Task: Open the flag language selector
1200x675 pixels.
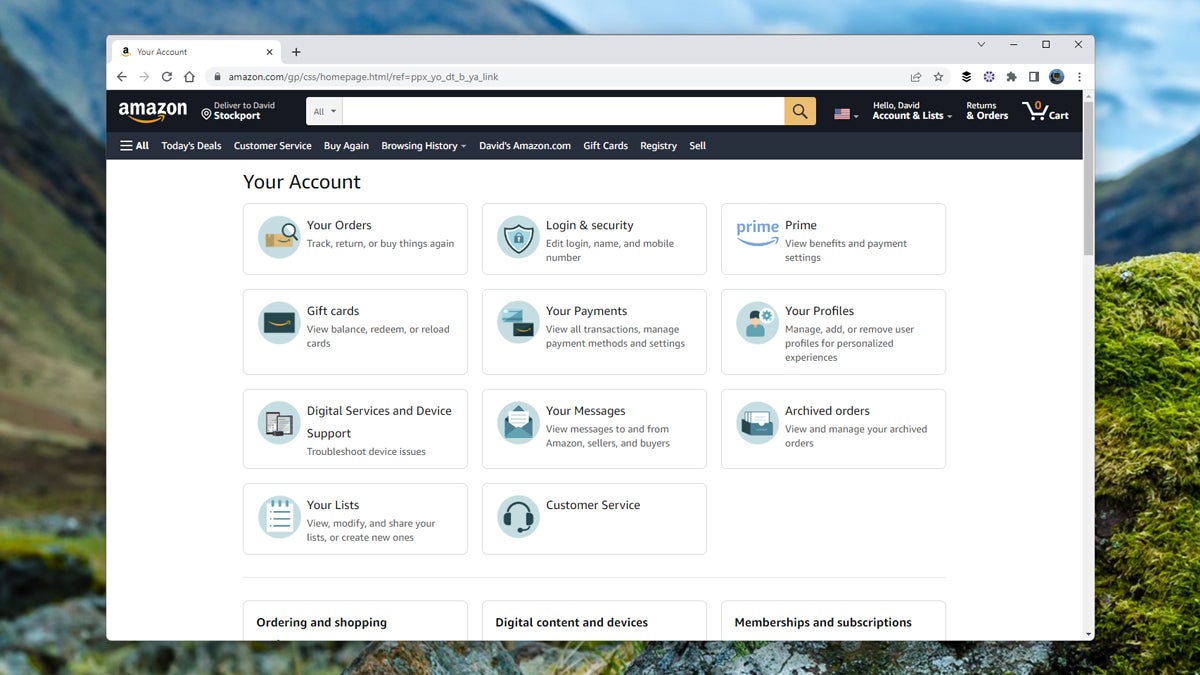Action: 843,111
